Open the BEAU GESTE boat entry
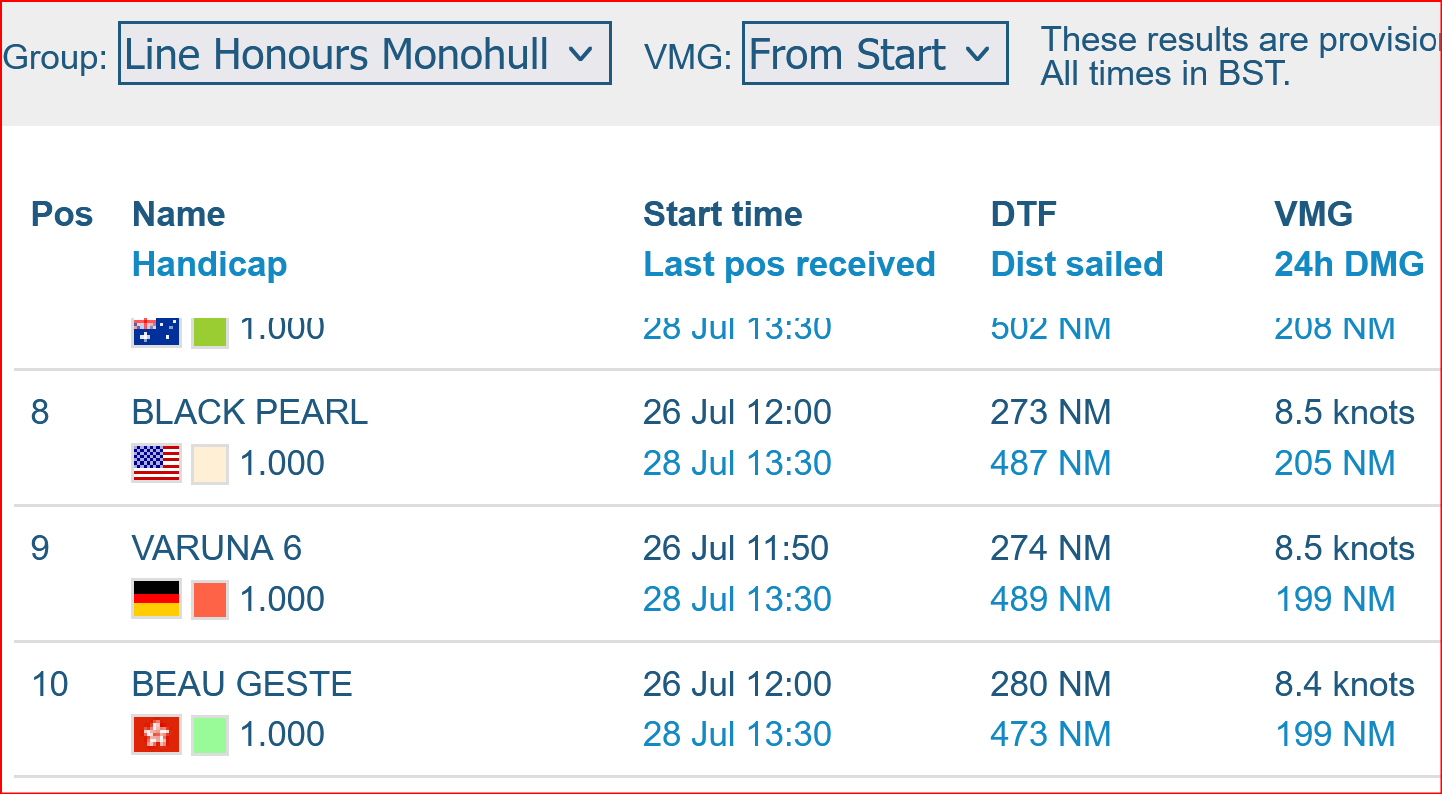Viewport: 1442px width, 794px height. coord(242,684)
